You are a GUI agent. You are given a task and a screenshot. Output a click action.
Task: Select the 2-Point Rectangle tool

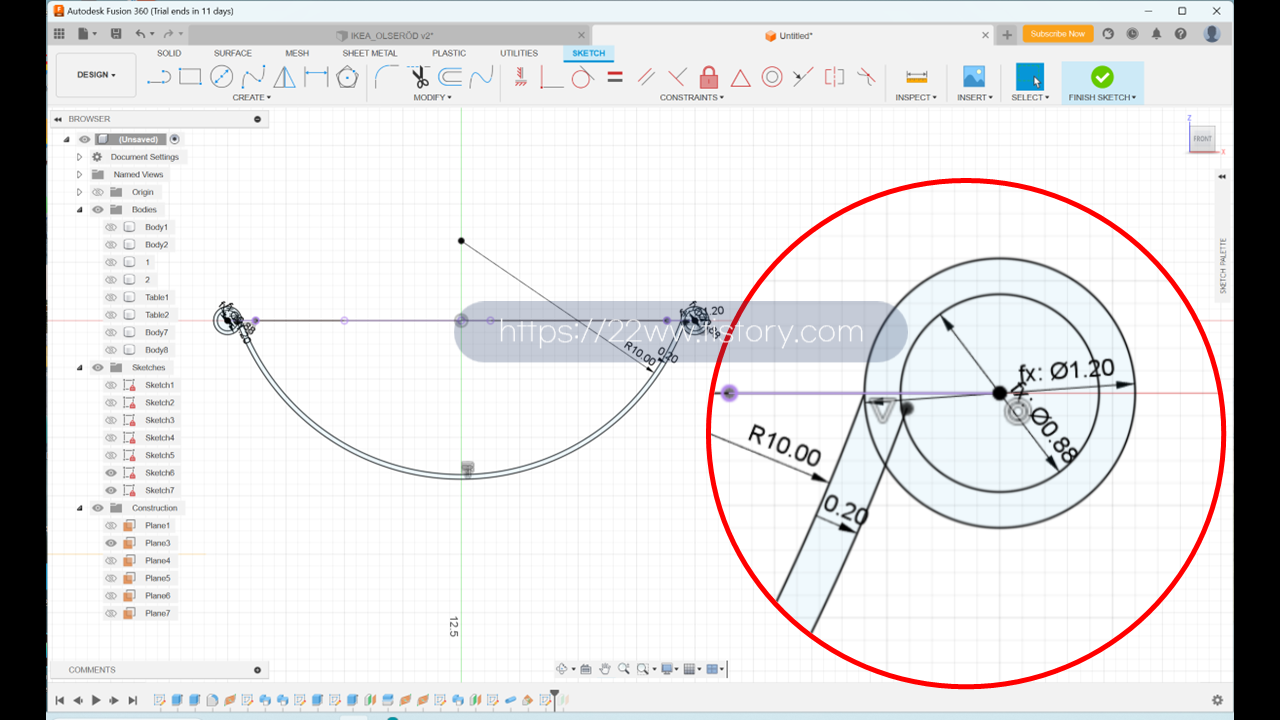pyautogui.click(x=190, y=77)
